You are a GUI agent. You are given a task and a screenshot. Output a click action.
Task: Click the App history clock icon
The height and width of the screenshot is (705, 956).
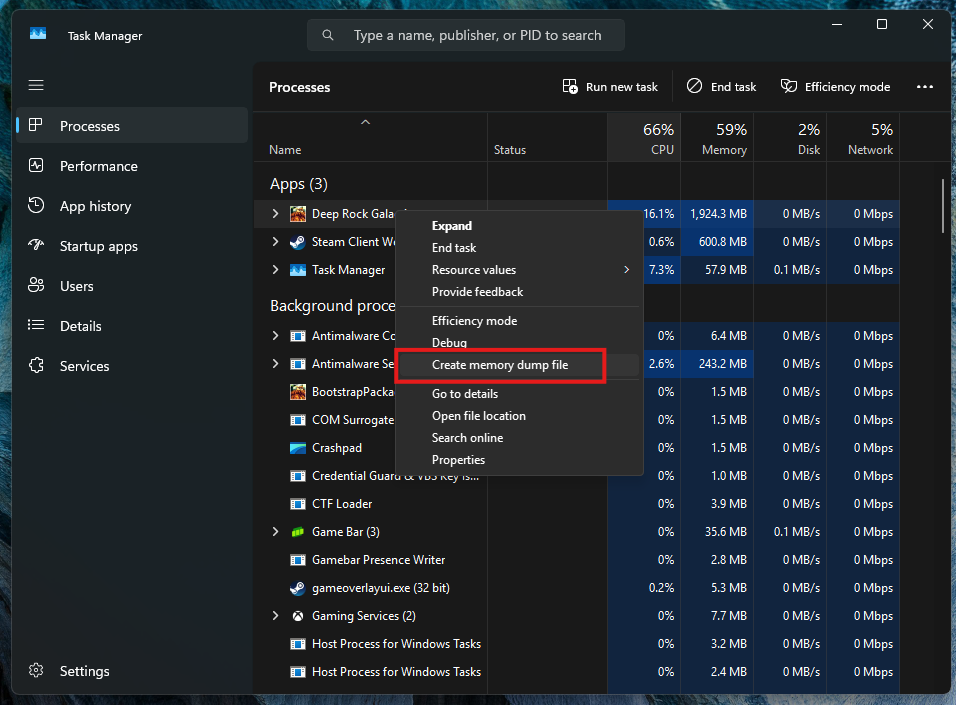[x=36, y=206]
